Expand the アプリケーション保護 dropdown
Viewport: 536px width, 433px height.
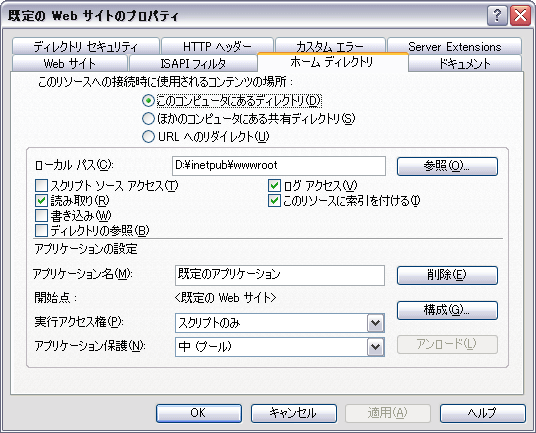pos(376,347)
